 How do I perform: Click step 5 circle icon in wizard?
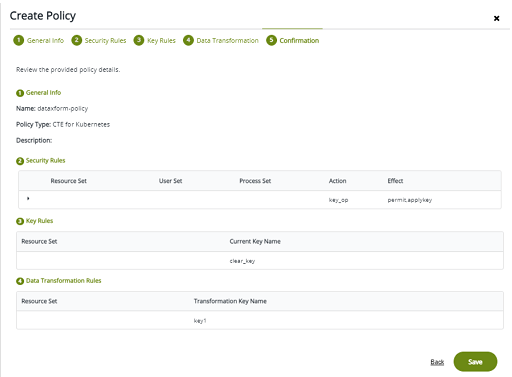tap(271, 40)
